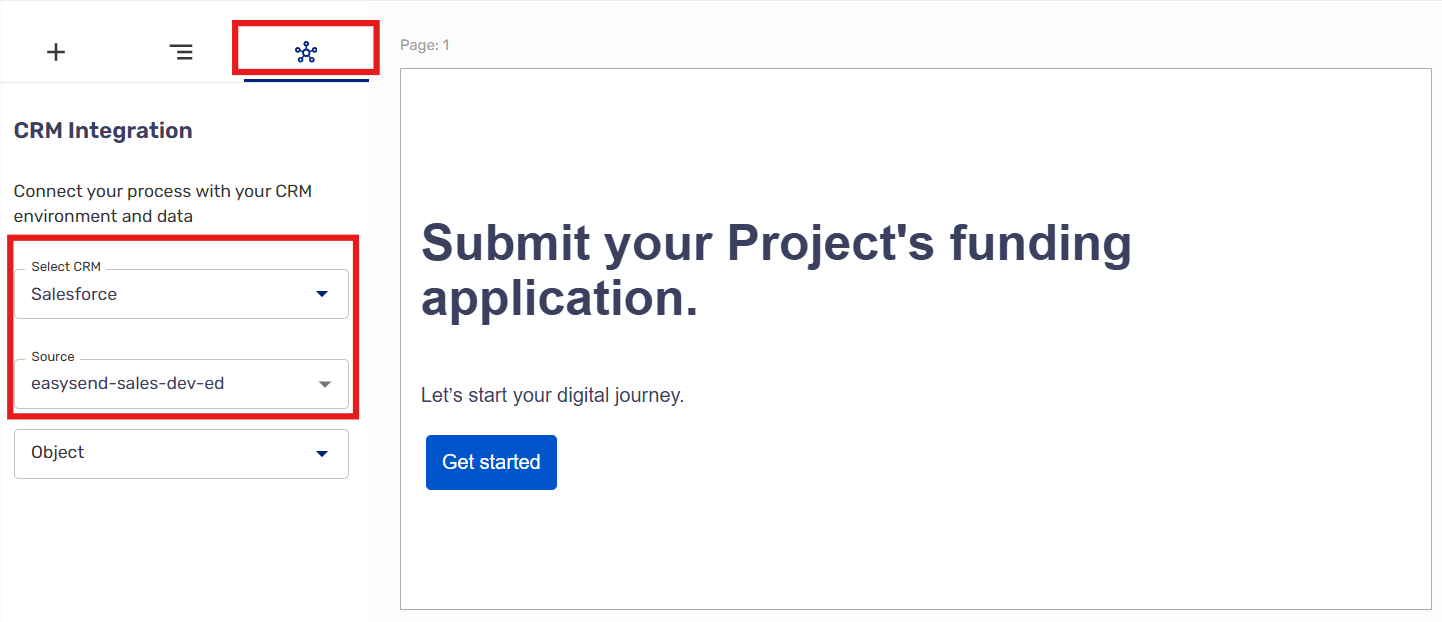Viewport: 1442px width, 622px height.
Task: Click the Source field's gray arrow
Action: click(324, 384)
